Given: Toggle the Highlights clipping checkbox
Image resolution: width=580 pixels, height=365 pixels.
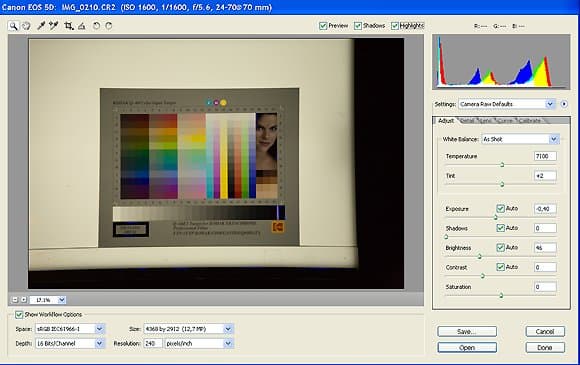Looking at the screenshot, I should coord(395,26).
